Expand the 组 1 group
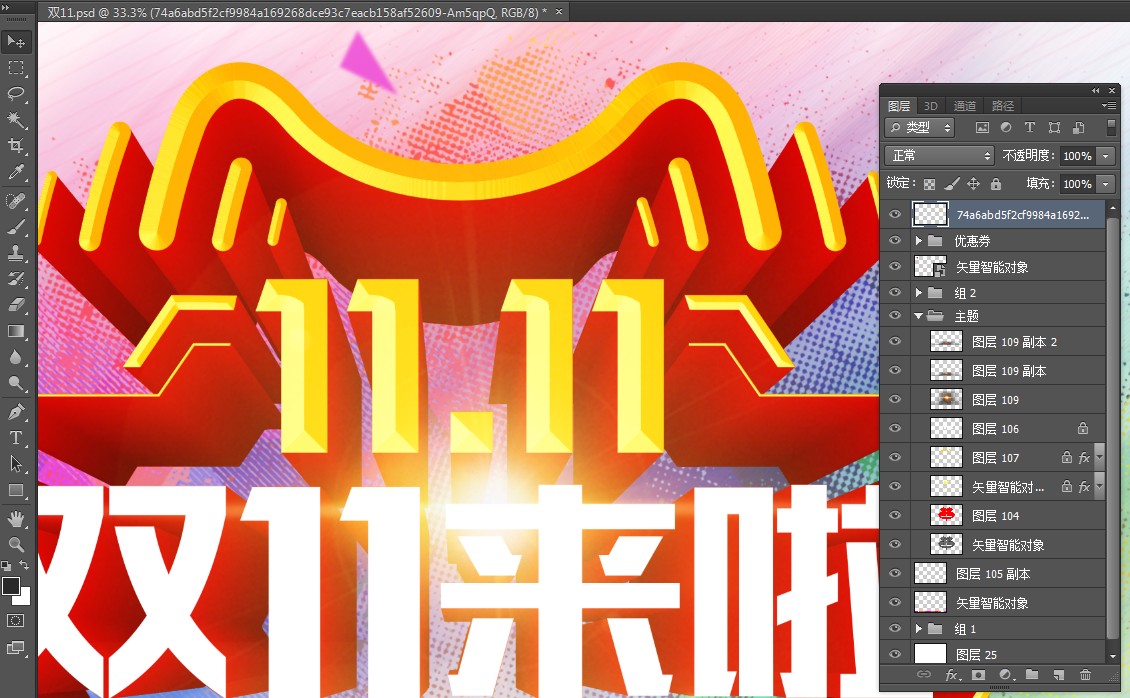The width and height of the screenshot is (1130, 698). [x=919, y=629]
